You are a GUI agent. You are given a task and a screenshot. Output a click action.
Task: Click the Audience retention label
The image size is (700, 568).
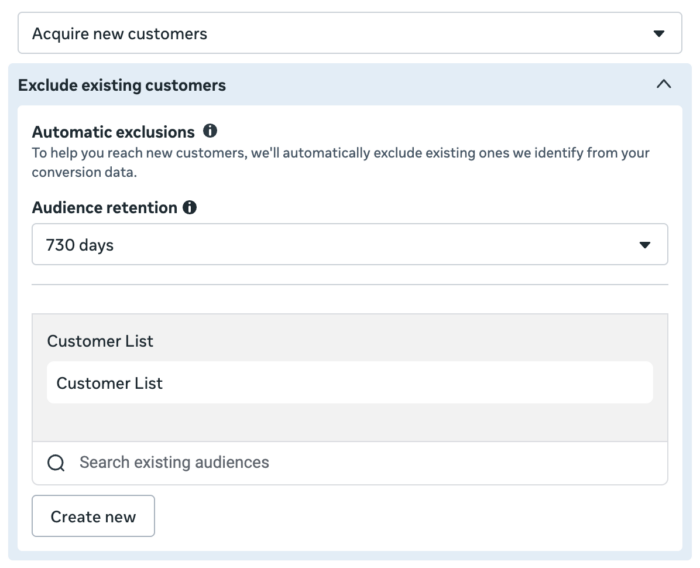click(104, 208)
